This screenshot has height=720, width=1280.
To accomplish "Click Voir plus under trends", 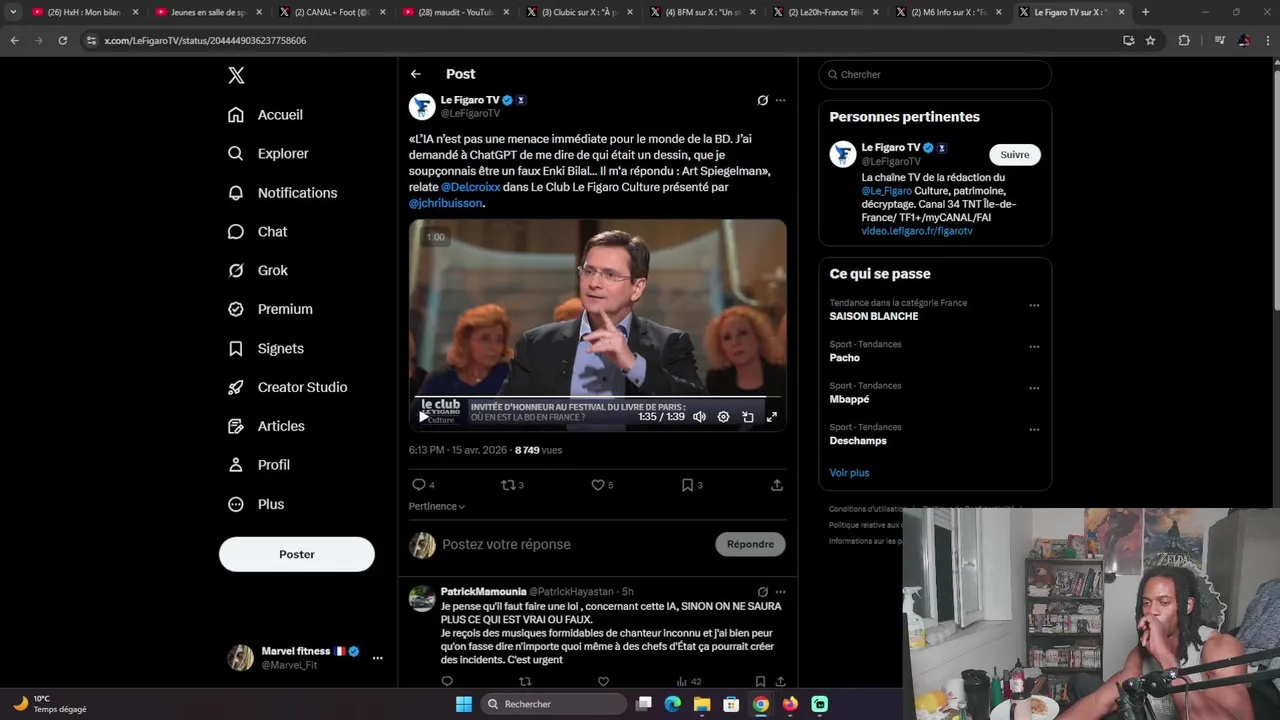I will pyautogui.click(x=849, y=473).
